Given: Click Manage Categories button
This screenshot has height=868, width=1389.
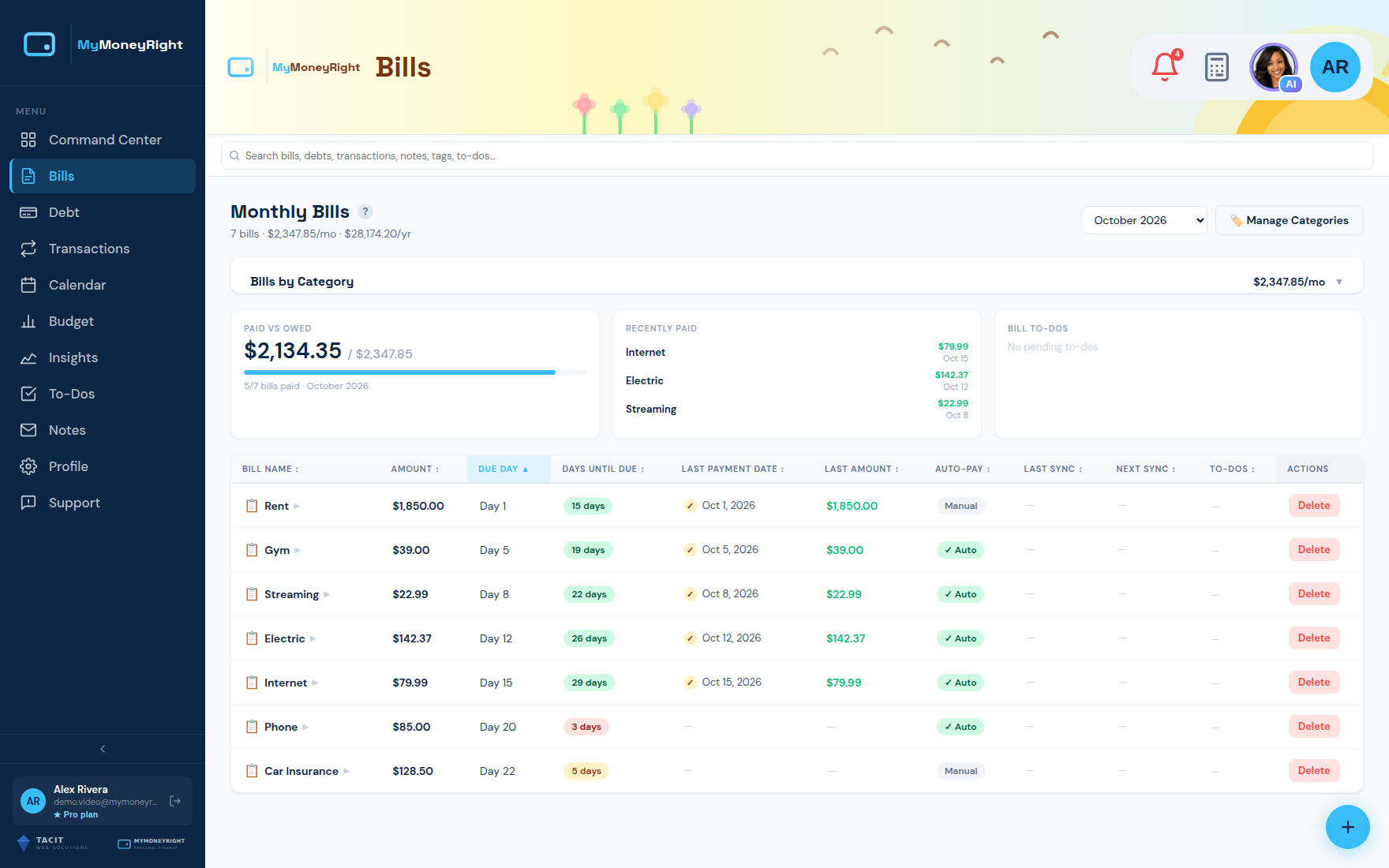Looking at the screenshot, I should point(1290,220).
